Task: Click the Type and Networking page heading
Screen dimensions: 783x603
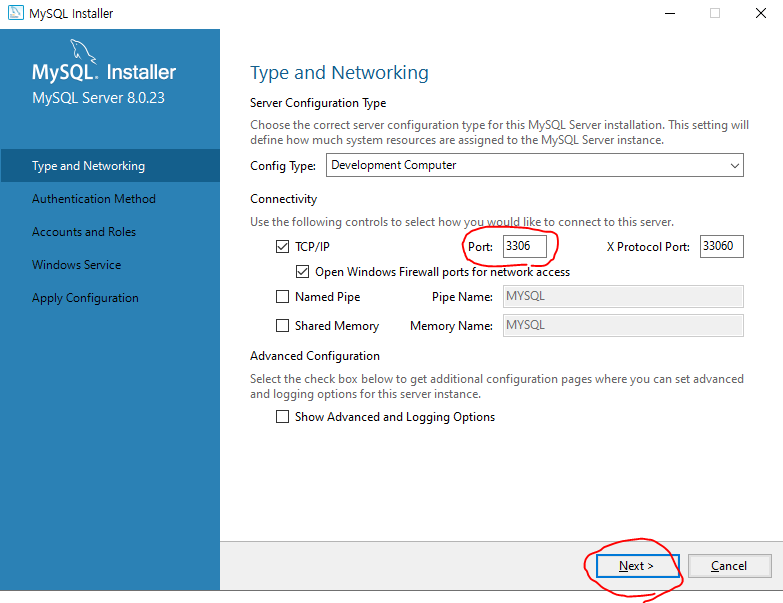Action: click(340, 73)
